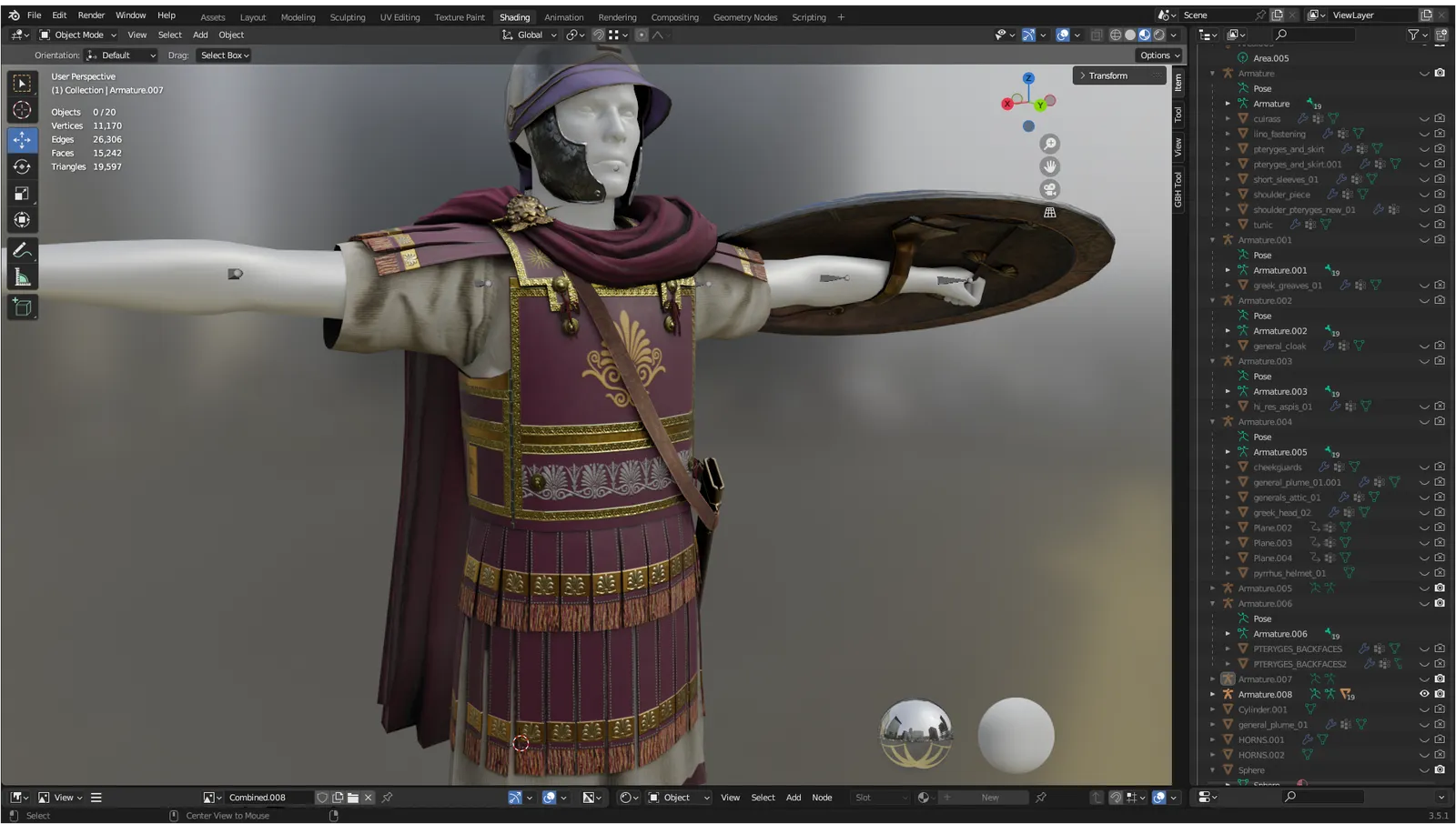
Task: Expand the Options dropdown
Action: coord(1158,55)
